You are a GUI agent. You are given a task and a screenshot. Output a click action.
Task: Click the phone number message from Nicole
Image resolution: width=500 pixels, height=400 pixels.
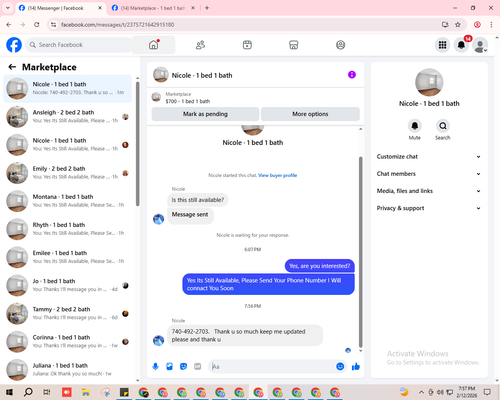tap(245, 335)
